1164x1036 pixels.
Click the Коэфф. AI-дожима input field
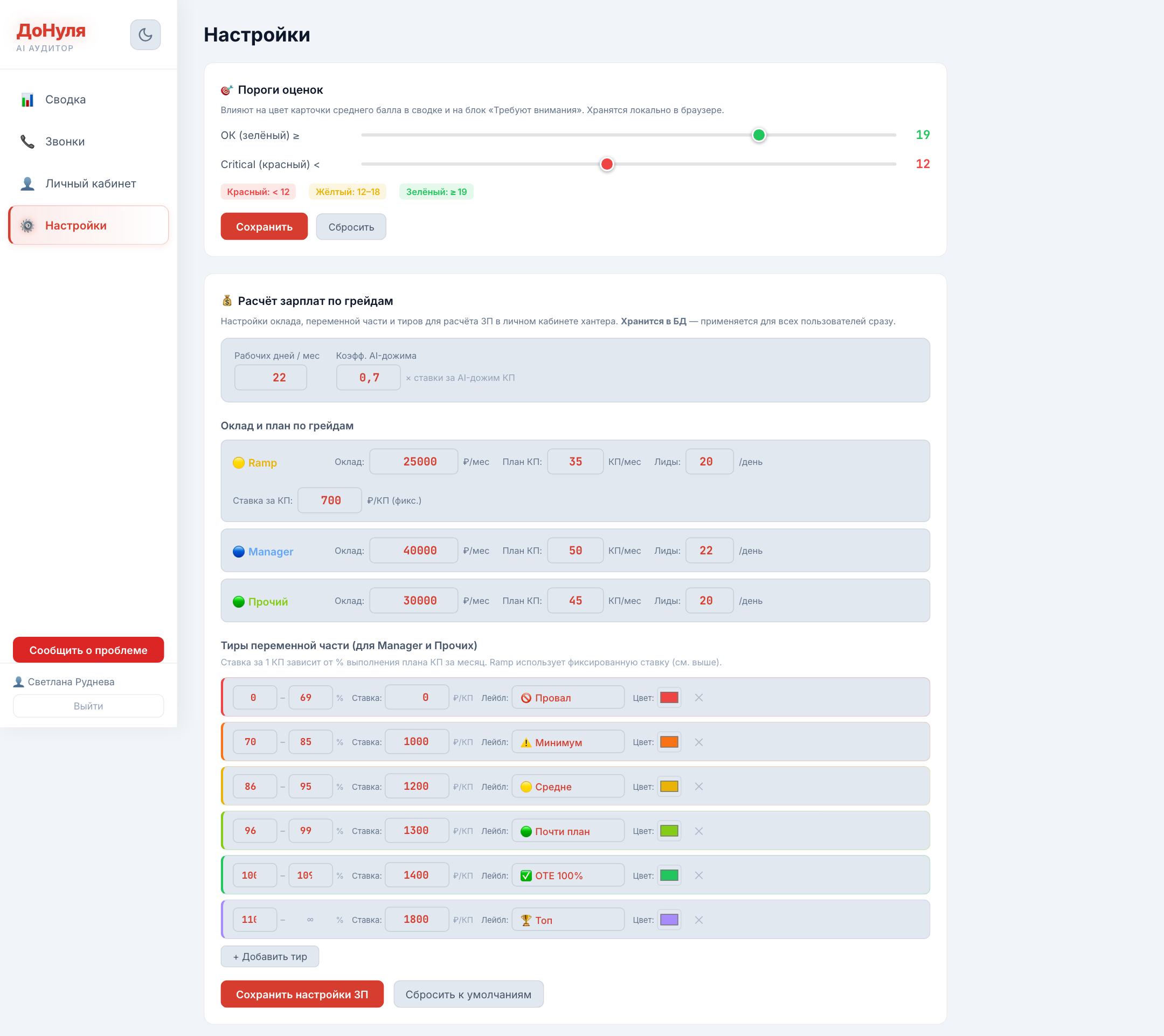369,378
